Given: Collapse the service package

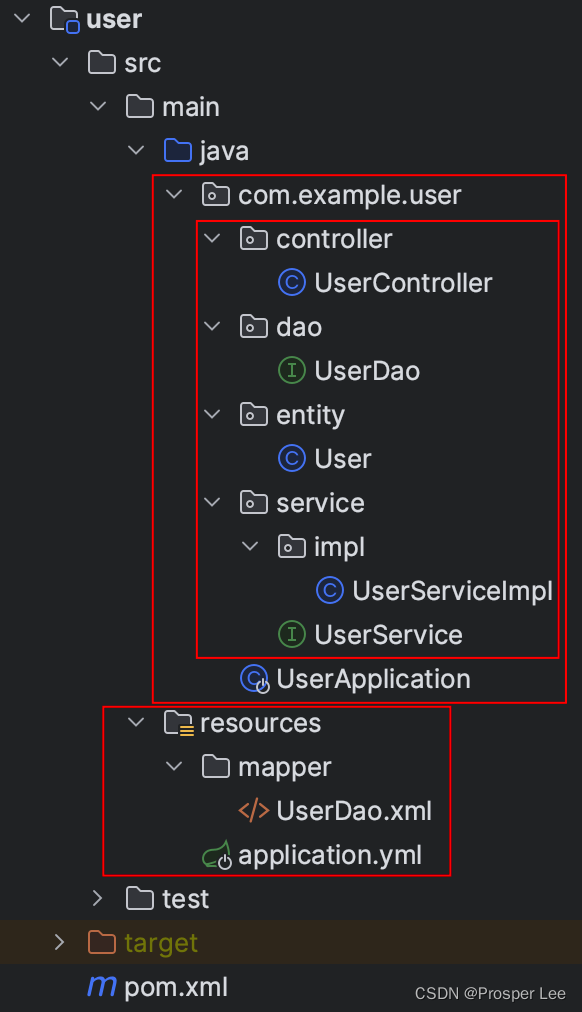Looking at the screenshot, I should (213, 501).
